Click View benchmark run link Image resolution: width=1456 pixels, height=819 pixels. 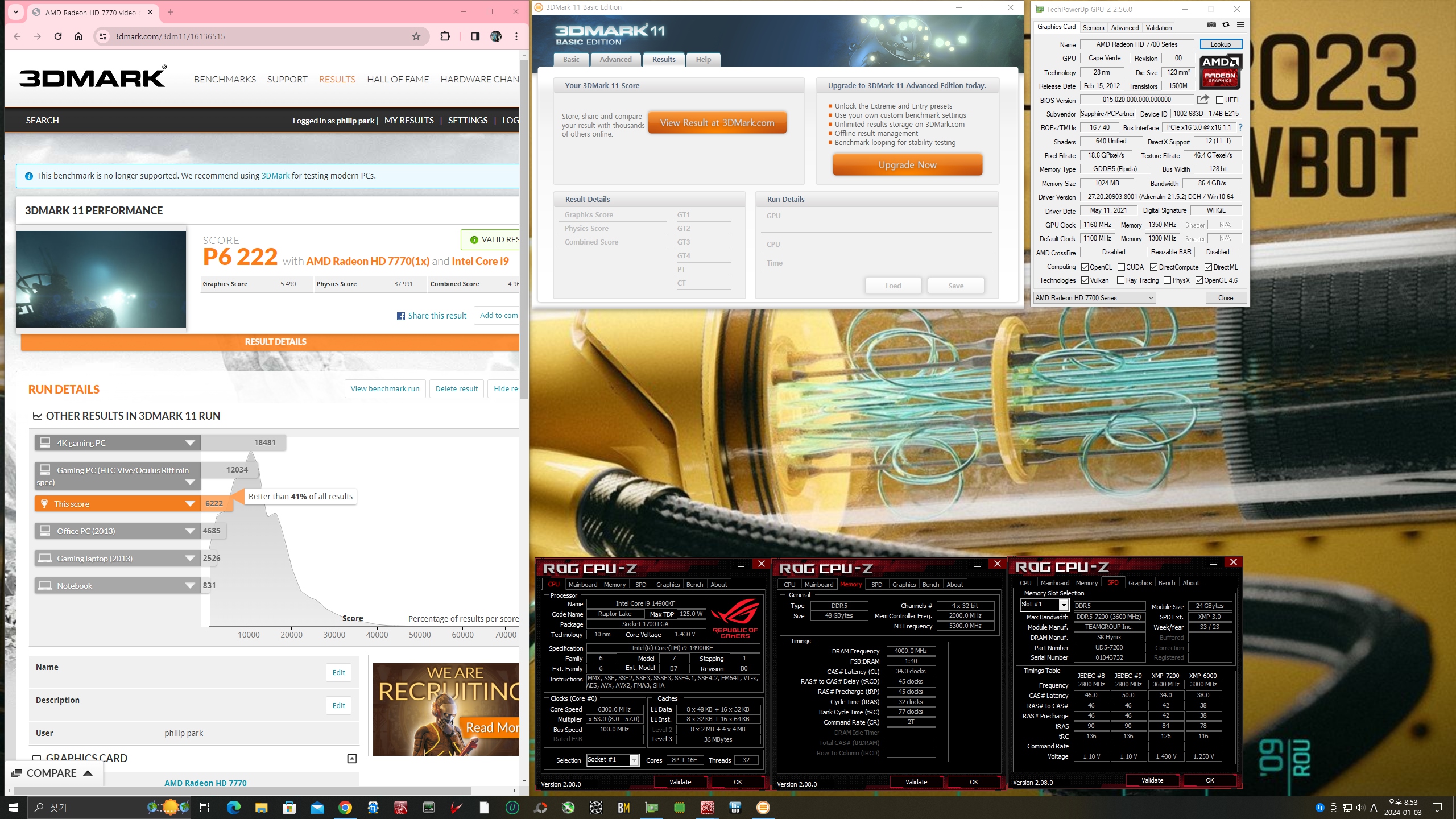tap(385, 389)
